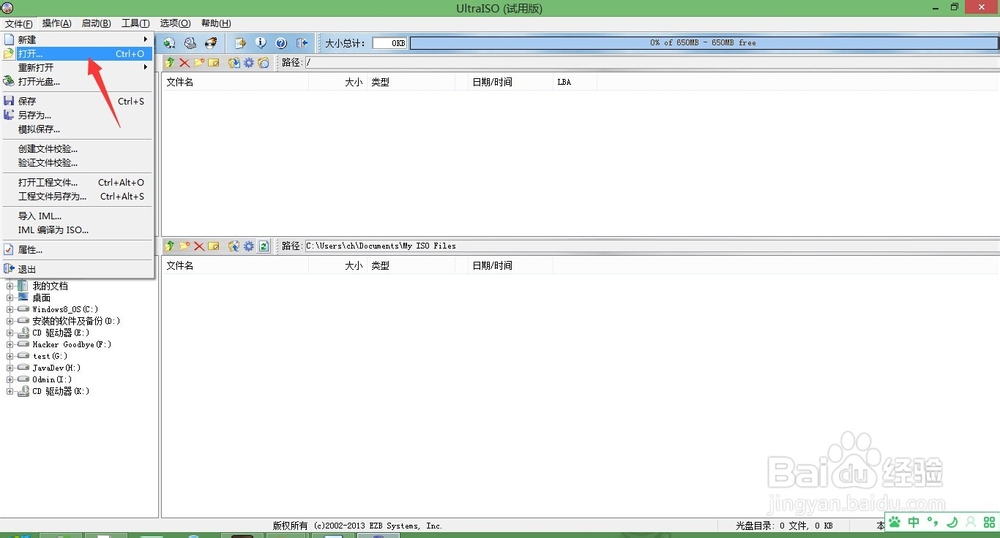Select 退出 menu entry
Viewport: 1000px width, 538px height.
click(77, 269)
